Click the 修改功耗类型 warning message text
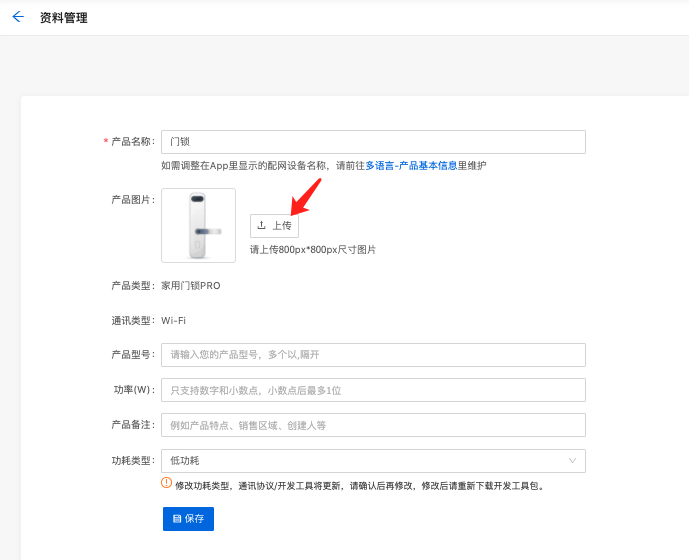 359,486
